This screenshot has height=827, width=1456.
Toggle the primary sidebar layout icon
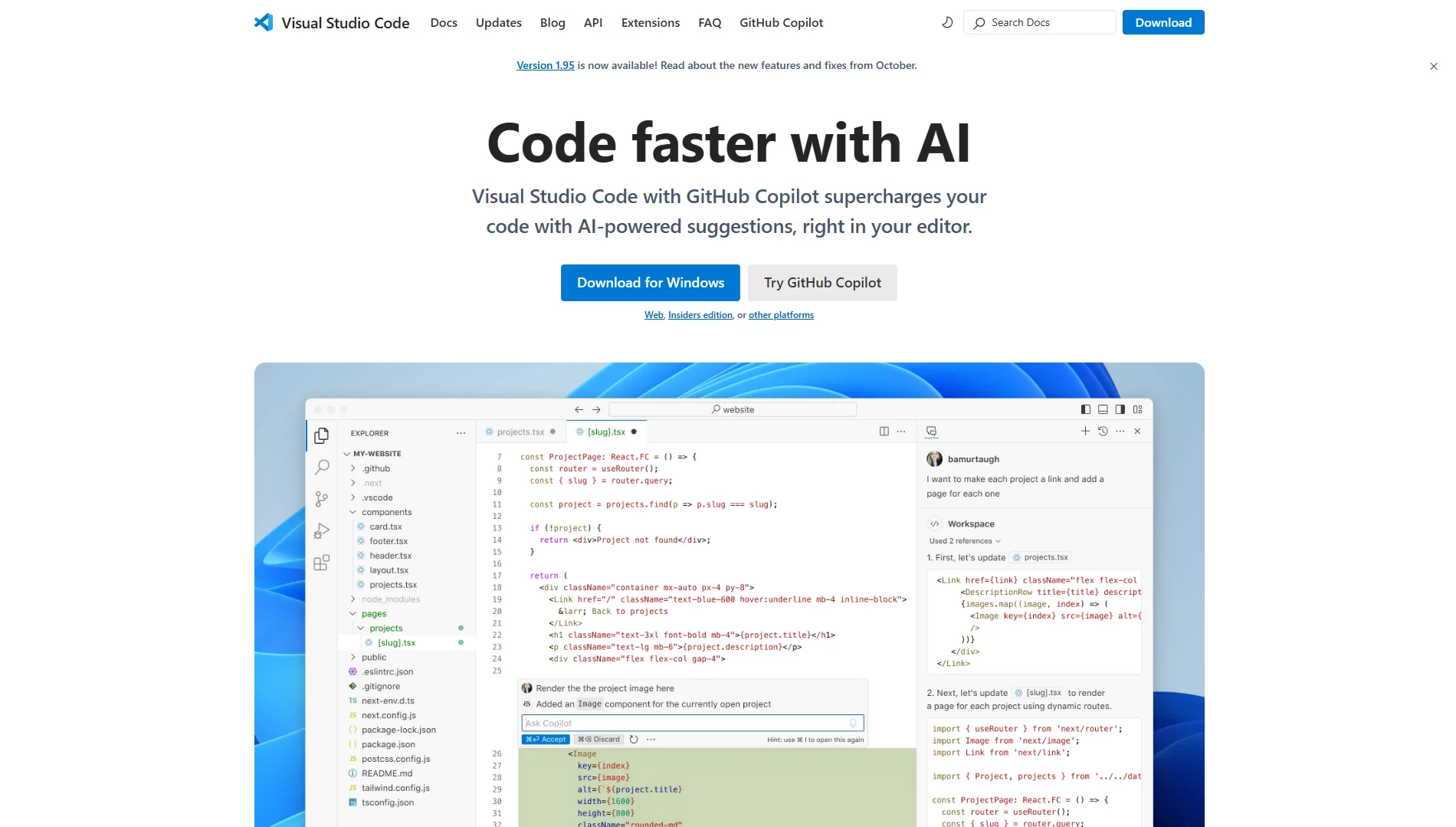[1085, 409]
